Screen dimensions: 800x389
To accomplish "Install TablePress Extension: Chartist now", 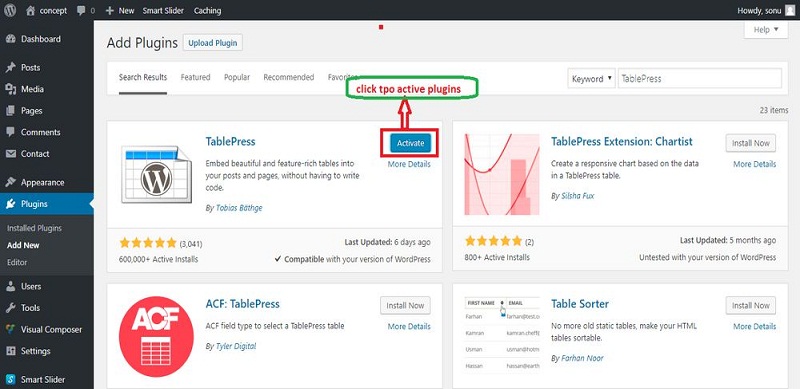I will pyautogui.click(x=751, y=143).
